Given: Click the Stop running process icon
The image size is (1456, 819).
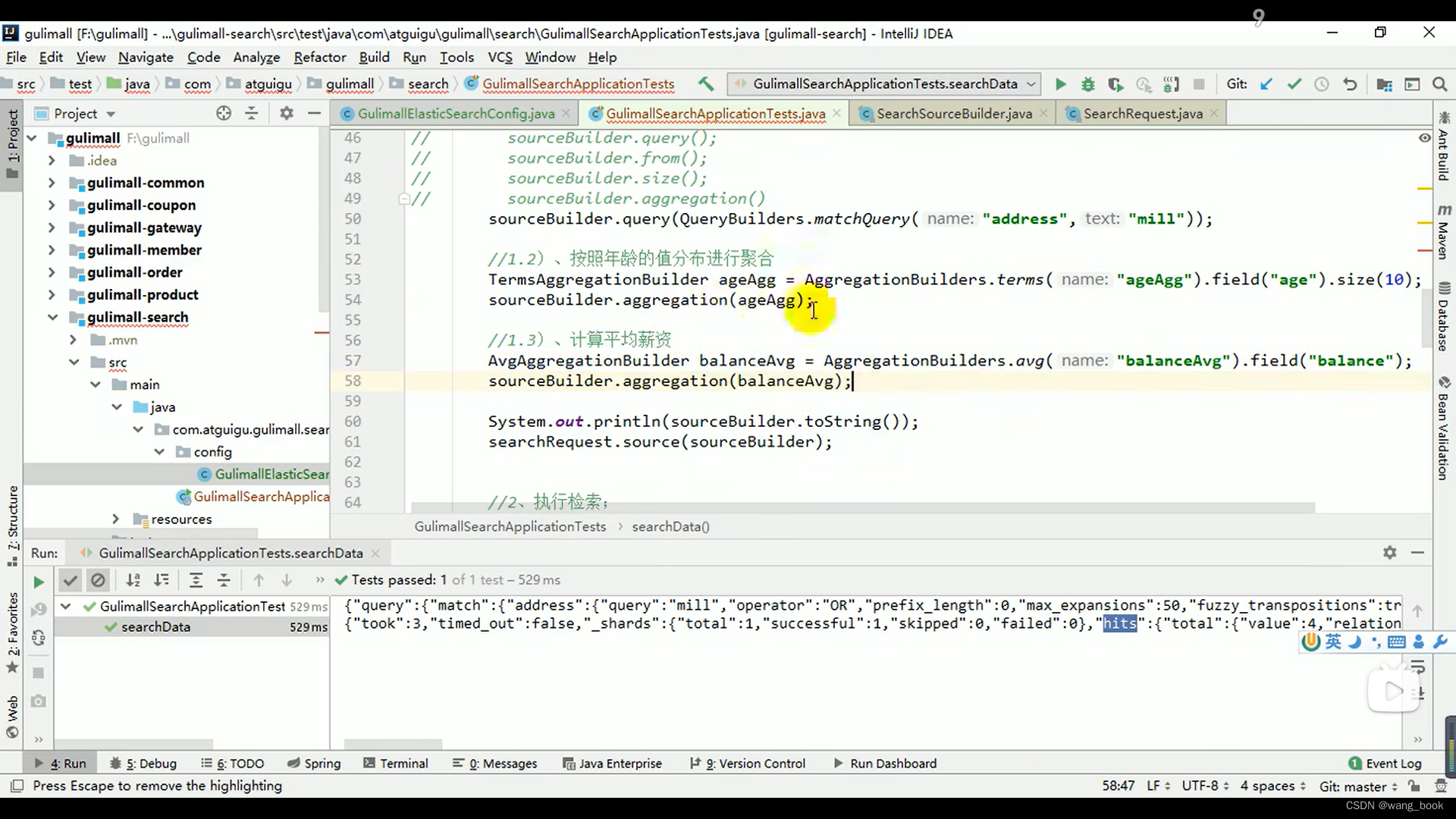Looking at the screenshot, I should [x=1199, y=84].
